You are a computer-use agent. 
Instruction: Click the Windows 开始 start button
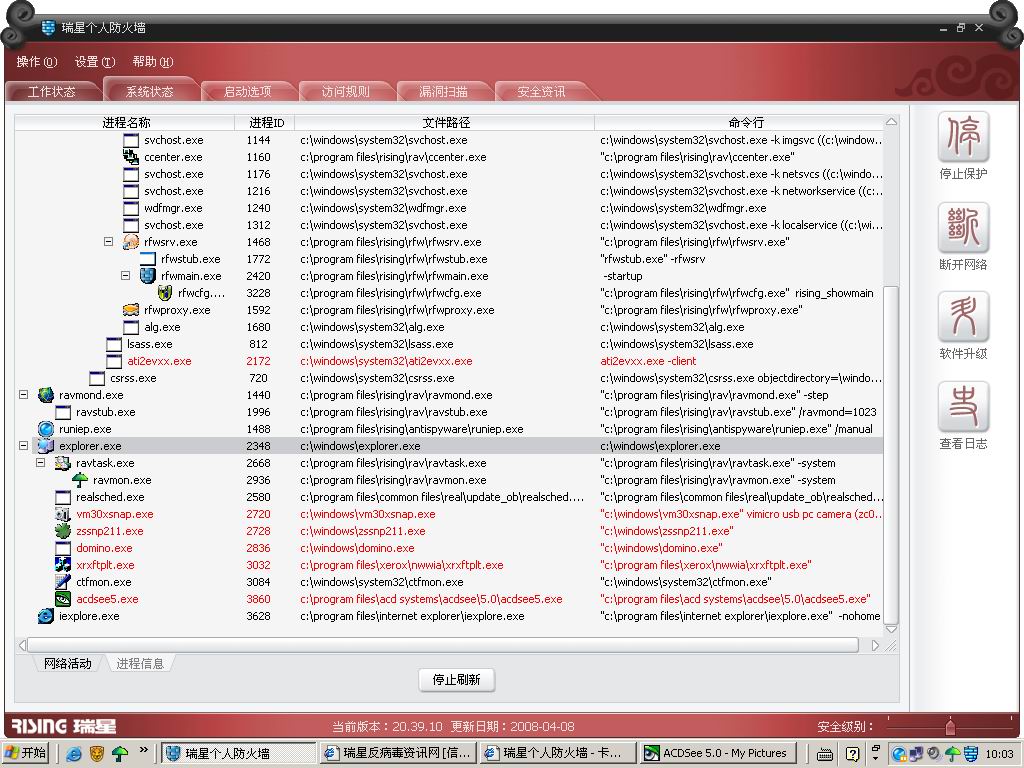(26, 753)
